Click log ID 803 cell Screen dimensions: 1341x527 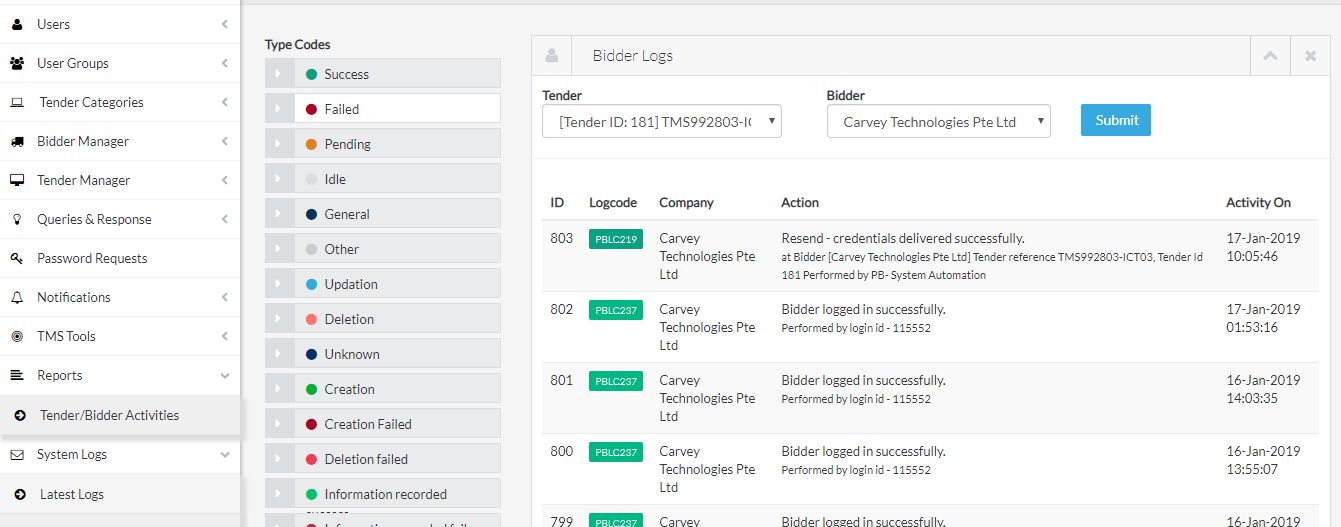pyautogui.click(x=562, y=238)
